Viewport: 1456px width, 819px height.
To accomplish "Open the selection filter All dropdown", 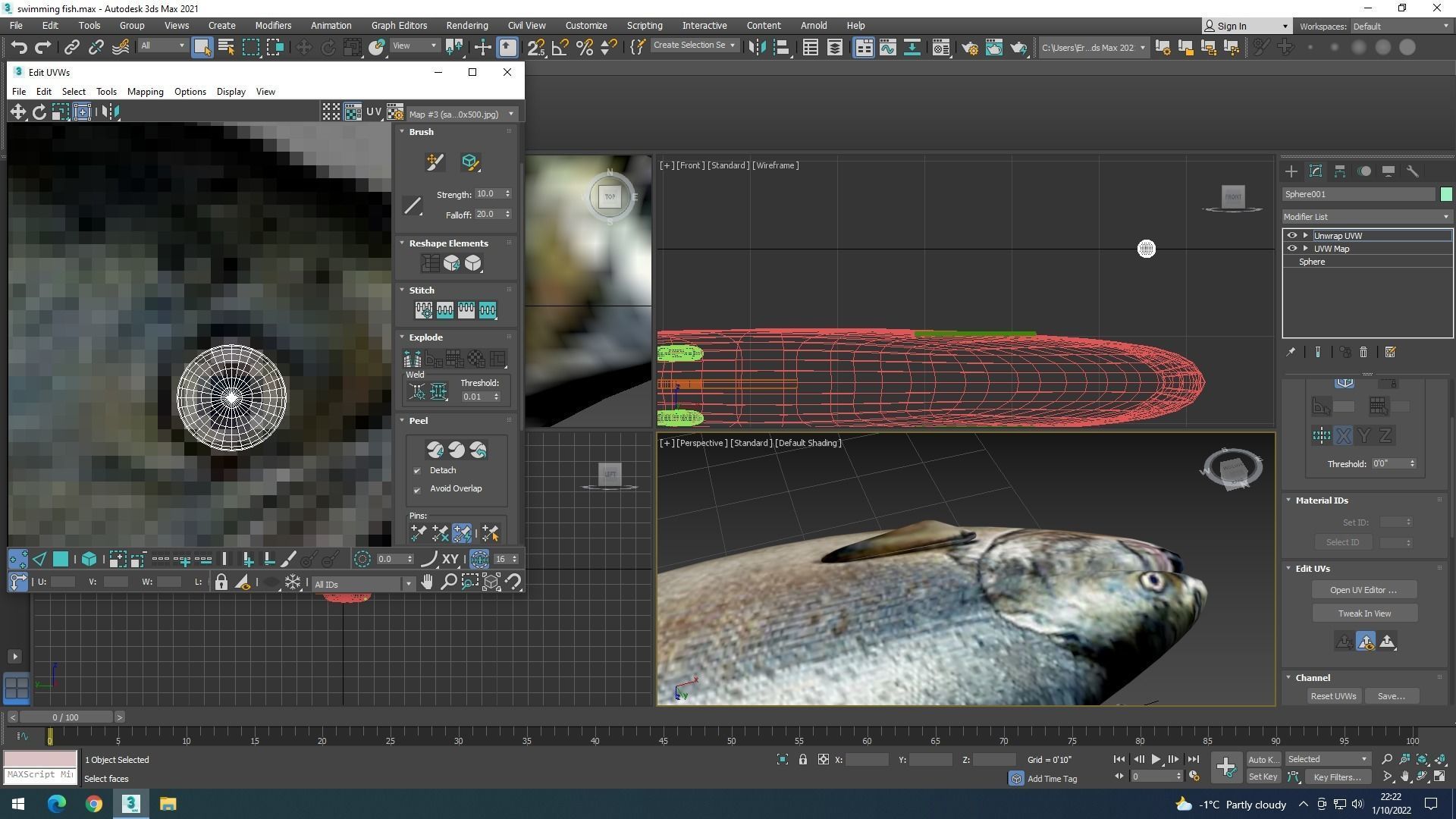I will [x=162, y=45].
